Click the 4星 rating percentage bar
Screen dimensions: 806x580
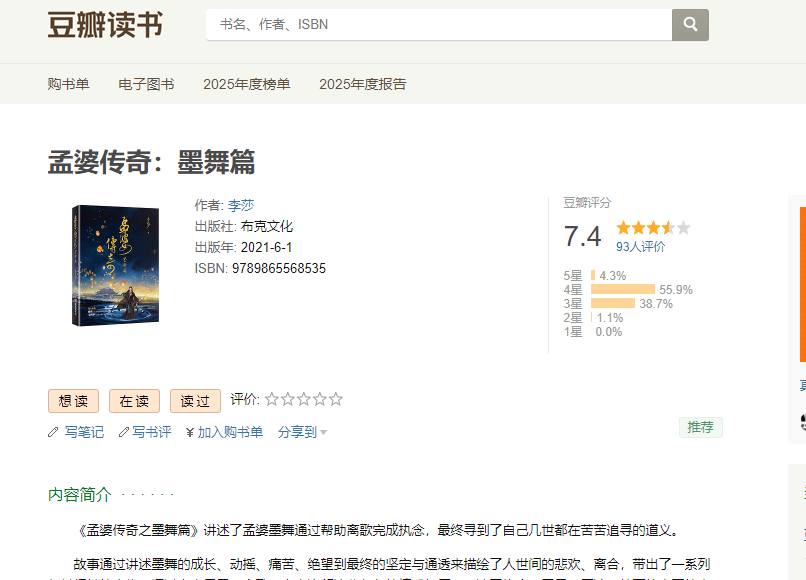tap(622, 290)
